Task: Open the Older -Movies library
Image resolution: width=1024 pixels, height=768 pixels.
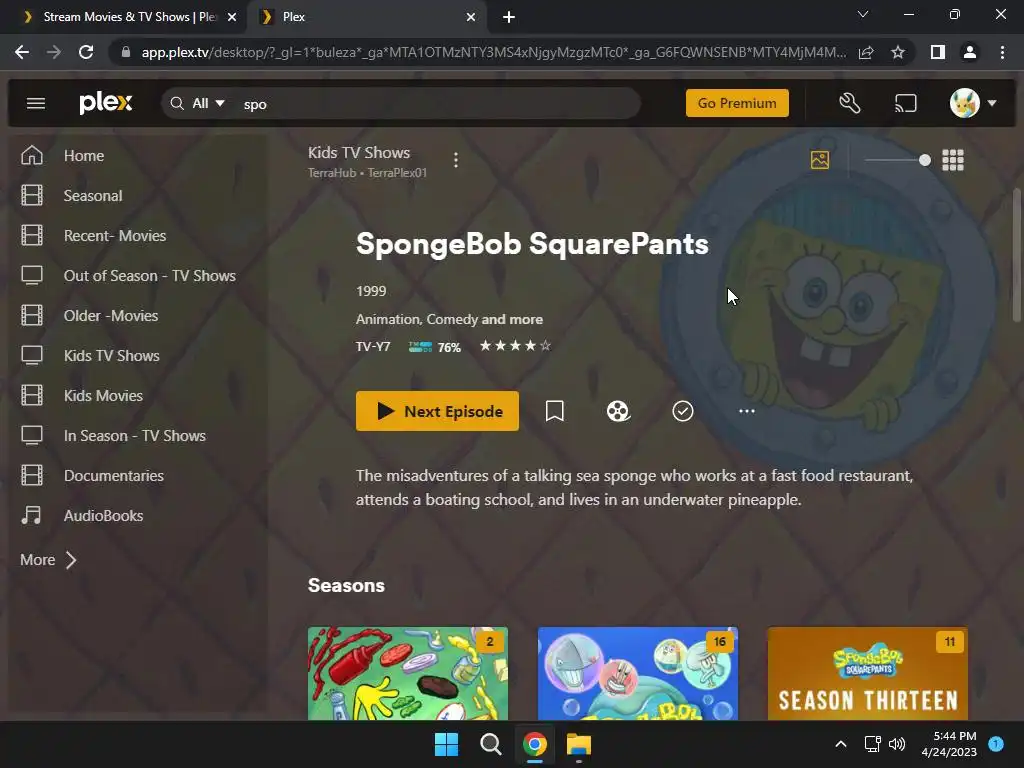Action: click(110, 315)
